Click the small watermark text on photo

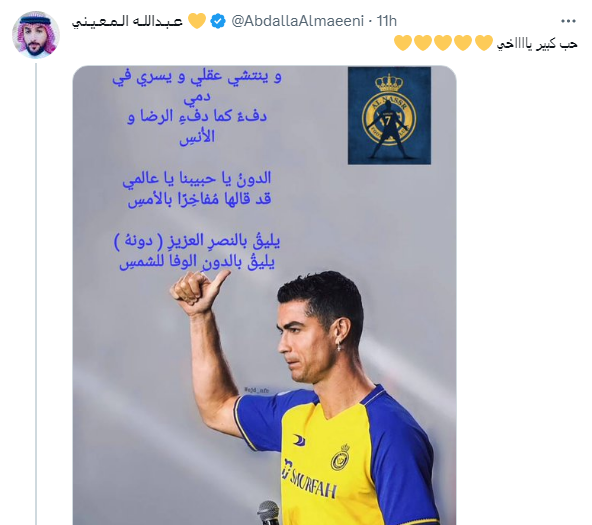point(256,390)
